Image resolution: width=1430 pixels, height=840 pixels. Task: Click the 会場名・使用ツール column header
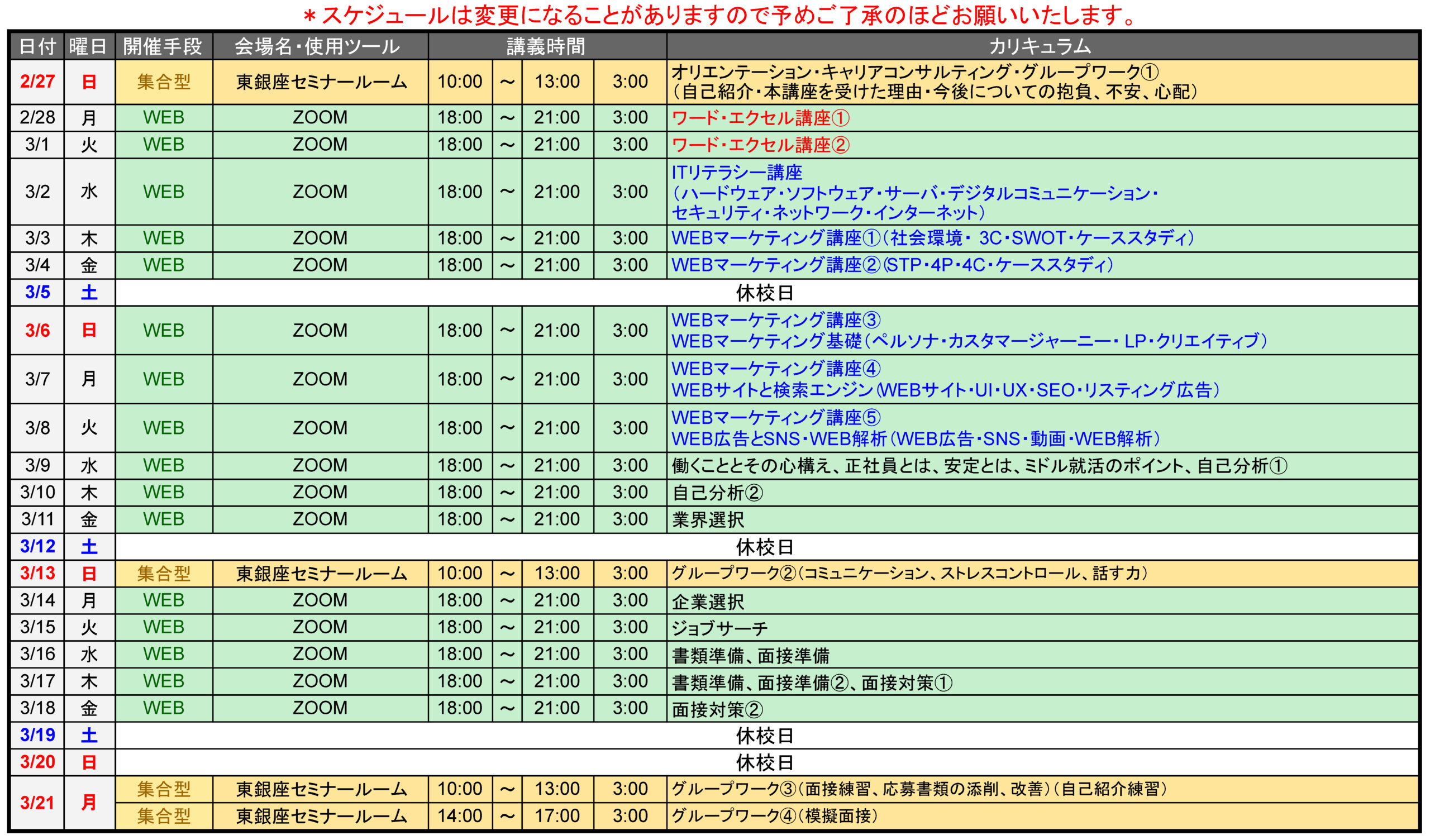point(320,46)
